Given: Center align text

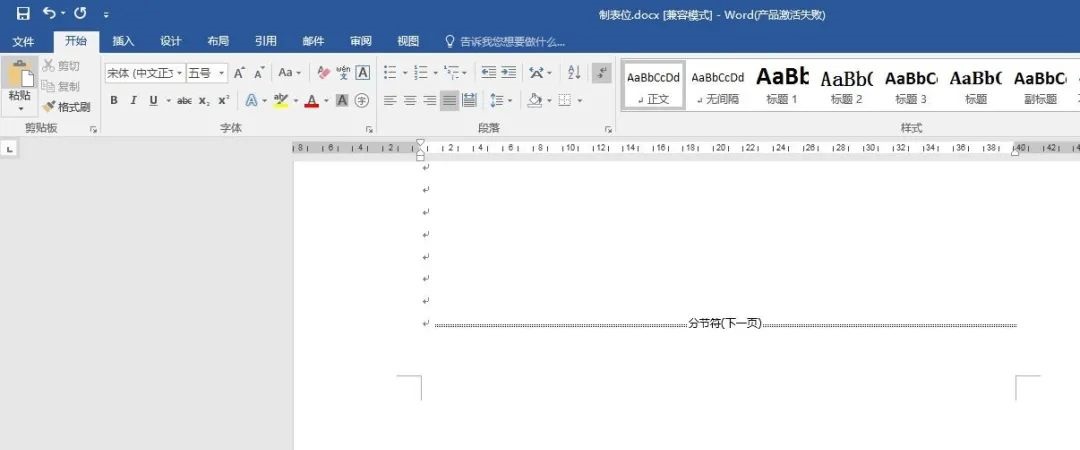Looking at the screenshot, I should click(x=410, y=101).
